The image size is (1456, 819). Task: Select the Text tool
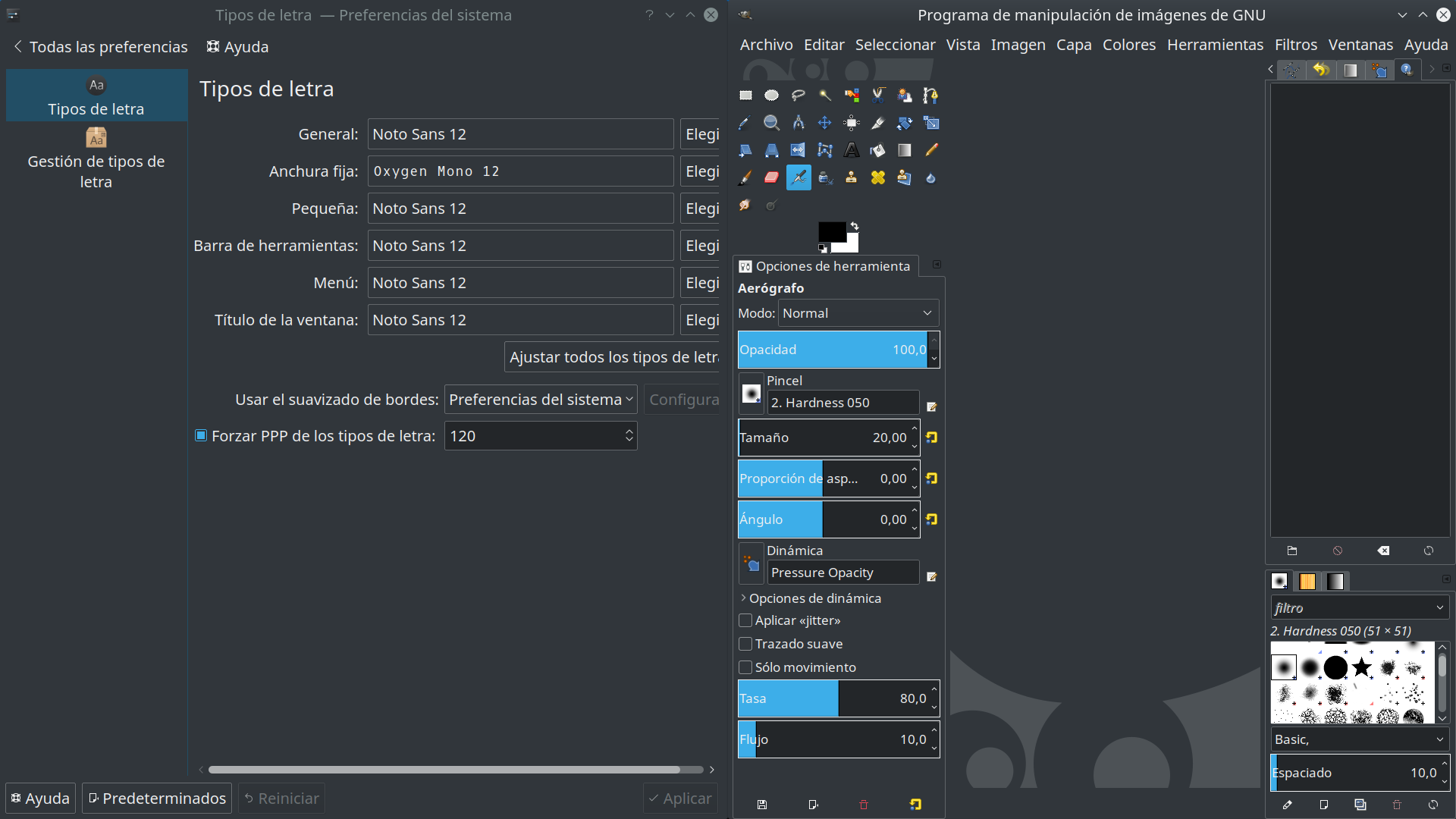(x=852, y=150)
